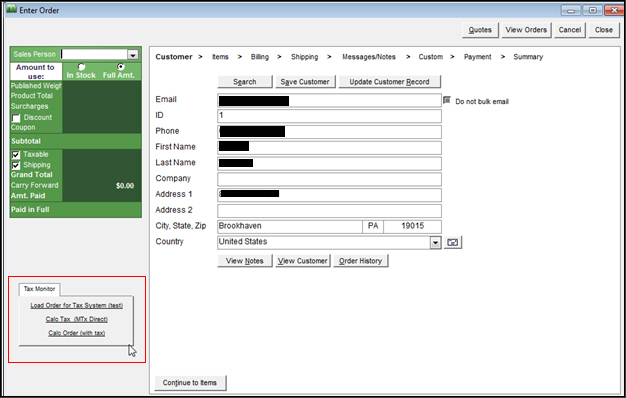Click into the Address 2 field
Image resolution: width=626 pixels, height=398 pixels.
[x=329, y=210]
